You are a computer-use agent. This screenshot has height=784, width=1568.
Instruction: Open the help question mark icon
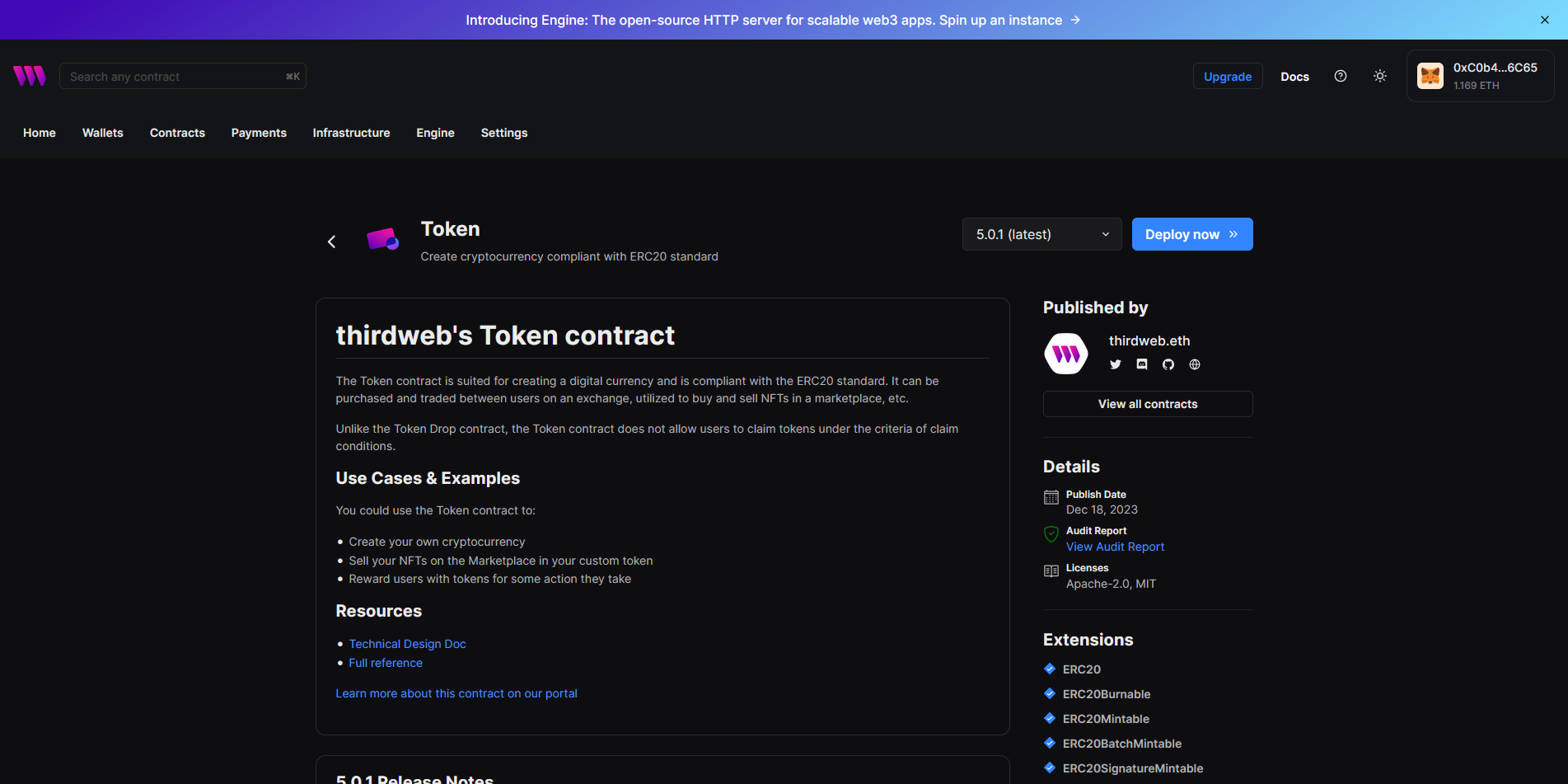pyautogui.click(x=1341, y=76)
